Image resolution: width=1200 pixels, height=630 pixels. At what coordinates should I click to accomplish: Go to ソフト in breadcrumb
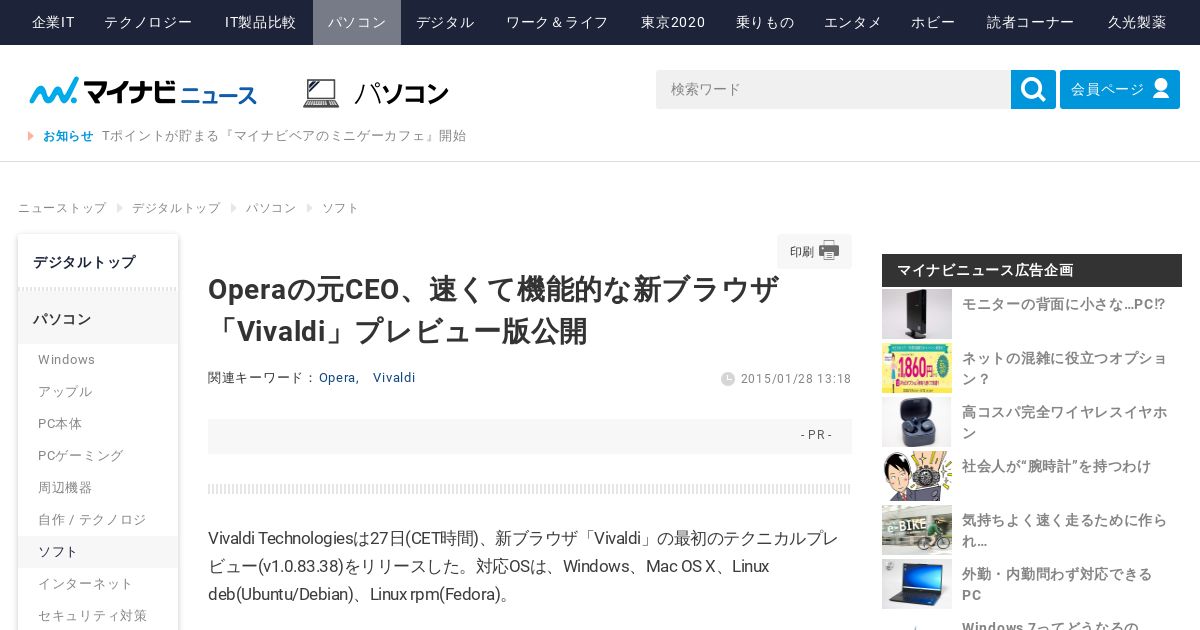pyautogui.click(x=340, y=208)
